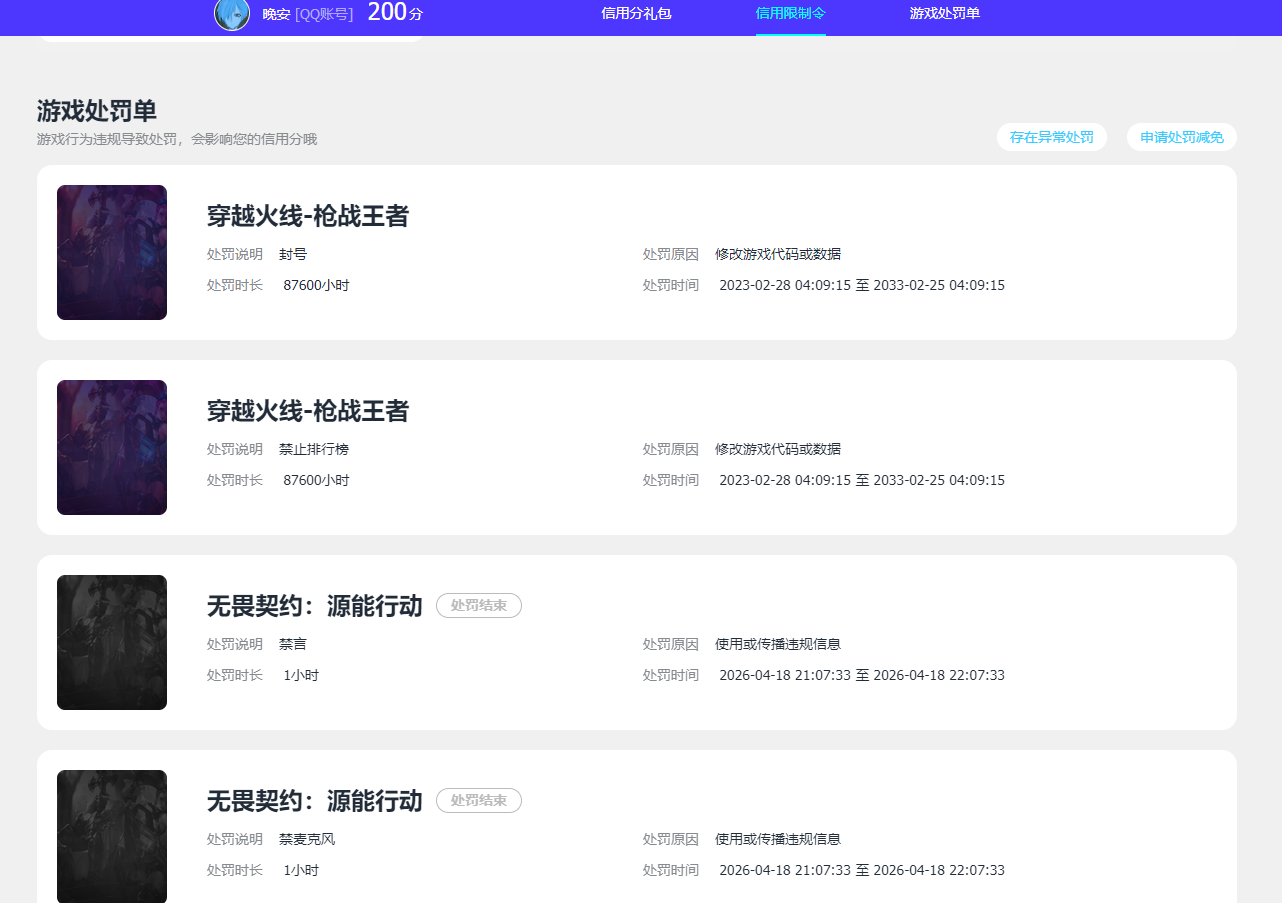This screenshot has height=903, width=1282.
Task: Click 1小时 duration on 禁言 card
Action: click(301, 676)
